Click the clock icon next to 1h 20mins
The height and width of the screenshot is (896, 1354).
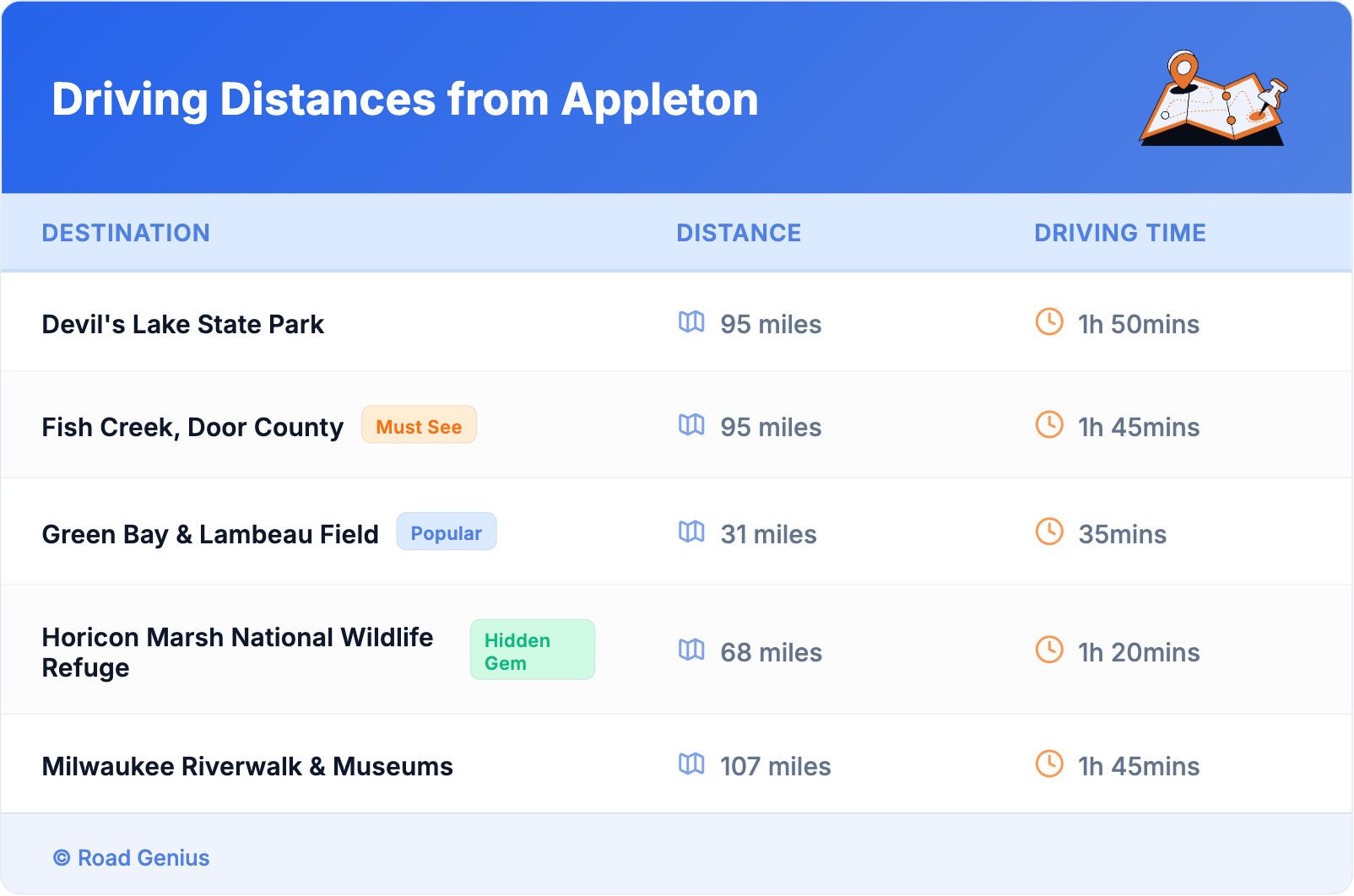click(1049, 650)
